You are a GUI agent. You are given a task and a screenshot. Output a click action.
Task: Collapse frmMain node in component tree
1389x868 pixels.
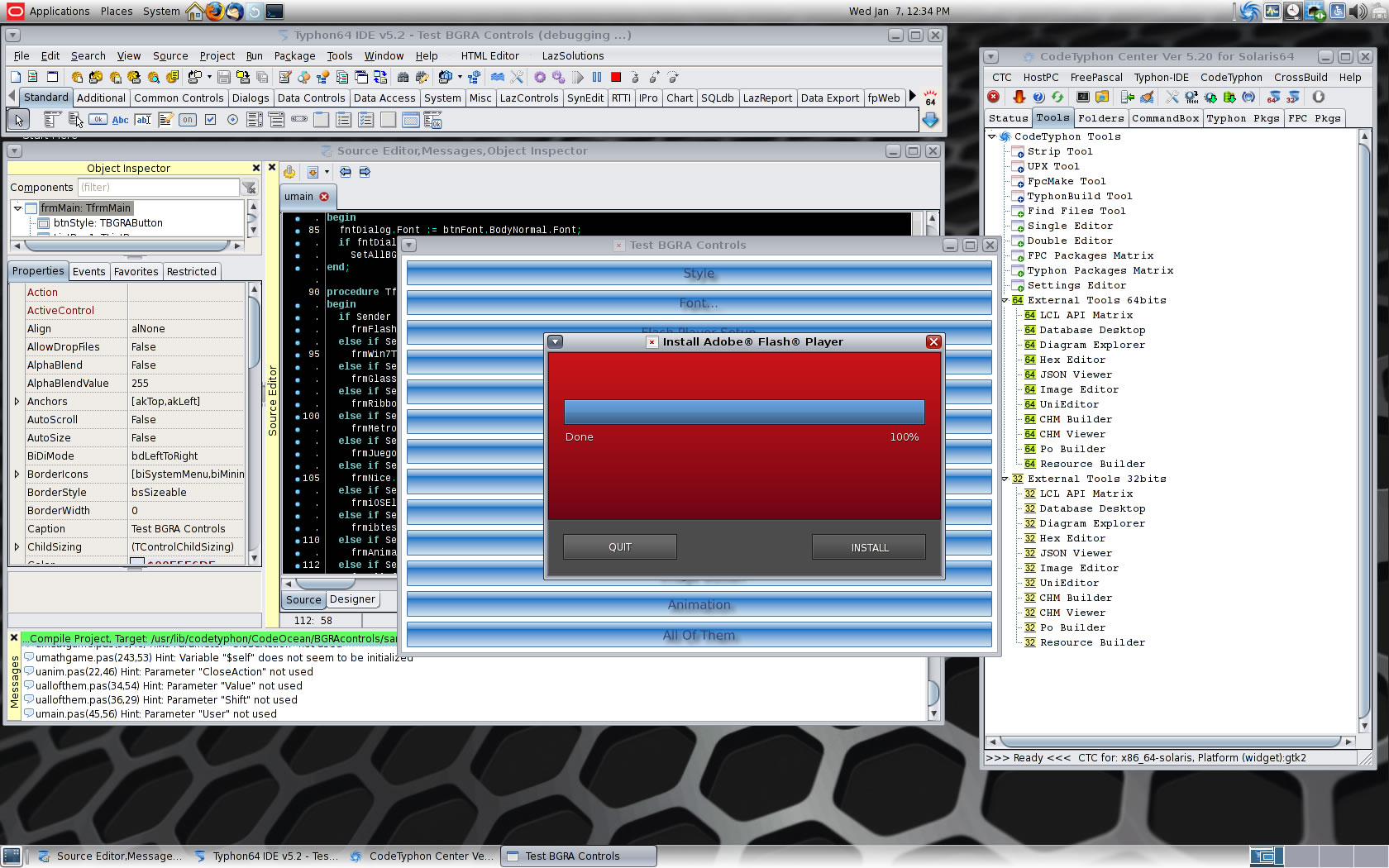tap(17, 208)
